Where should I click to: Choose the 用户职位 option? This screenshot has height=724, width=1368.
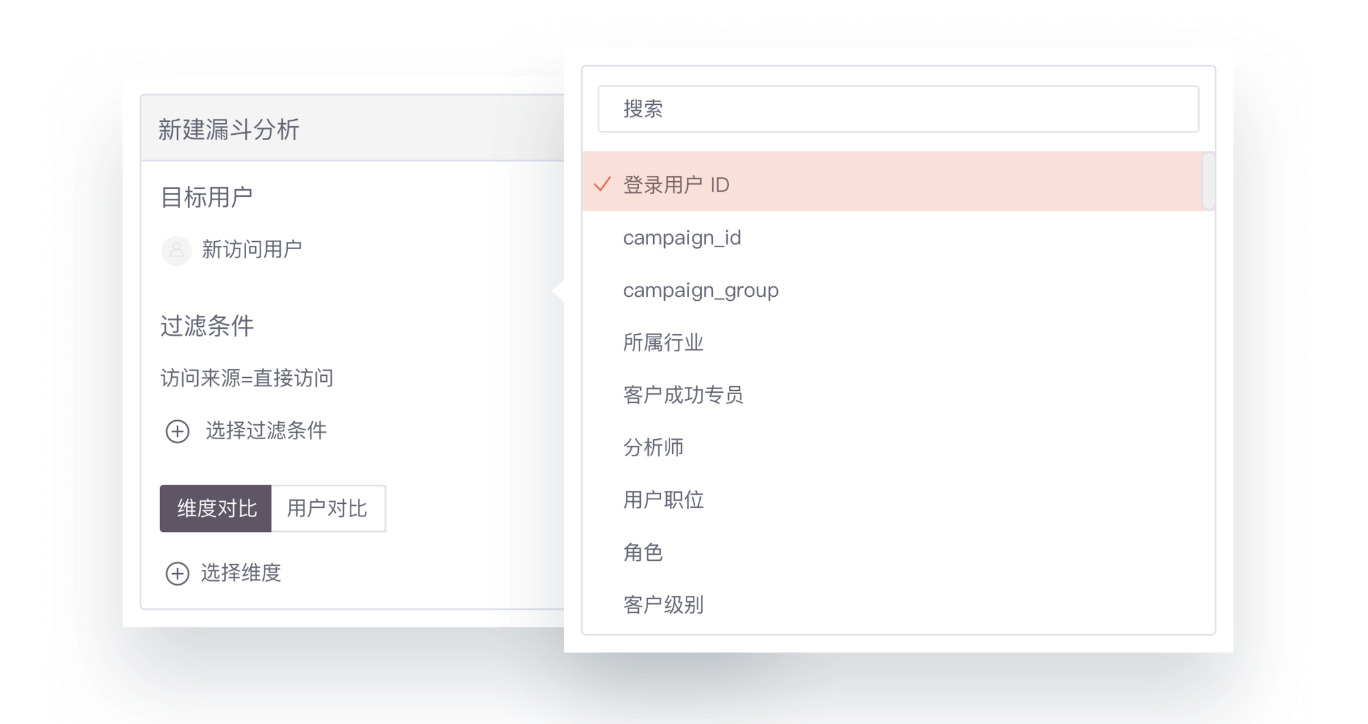click(x=665, y=499)
